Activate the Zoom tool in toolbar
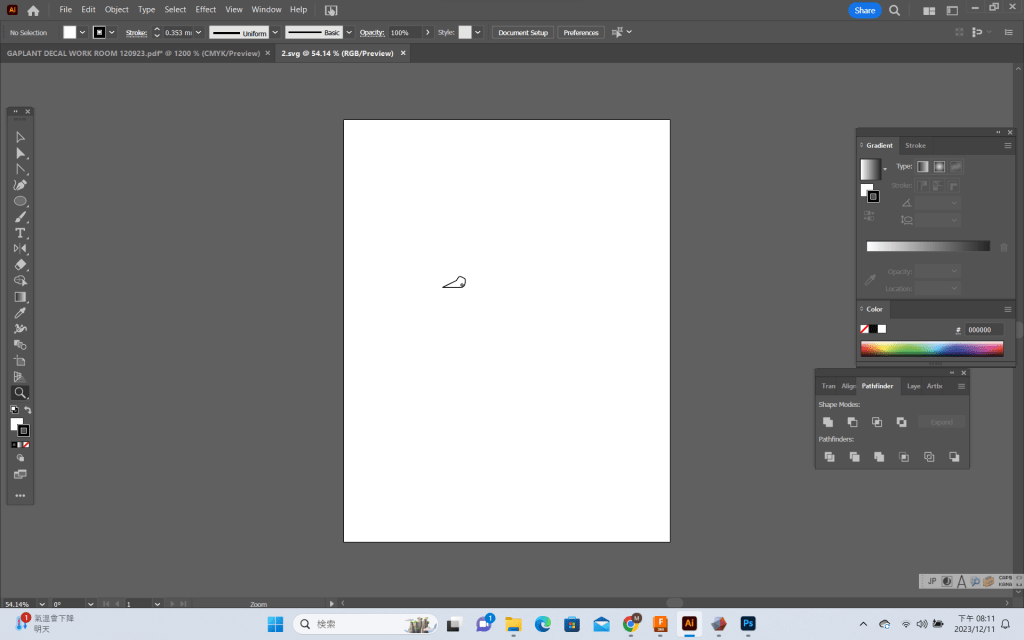Viewport: 1024px width, 640px height. [x=20, y=393]
